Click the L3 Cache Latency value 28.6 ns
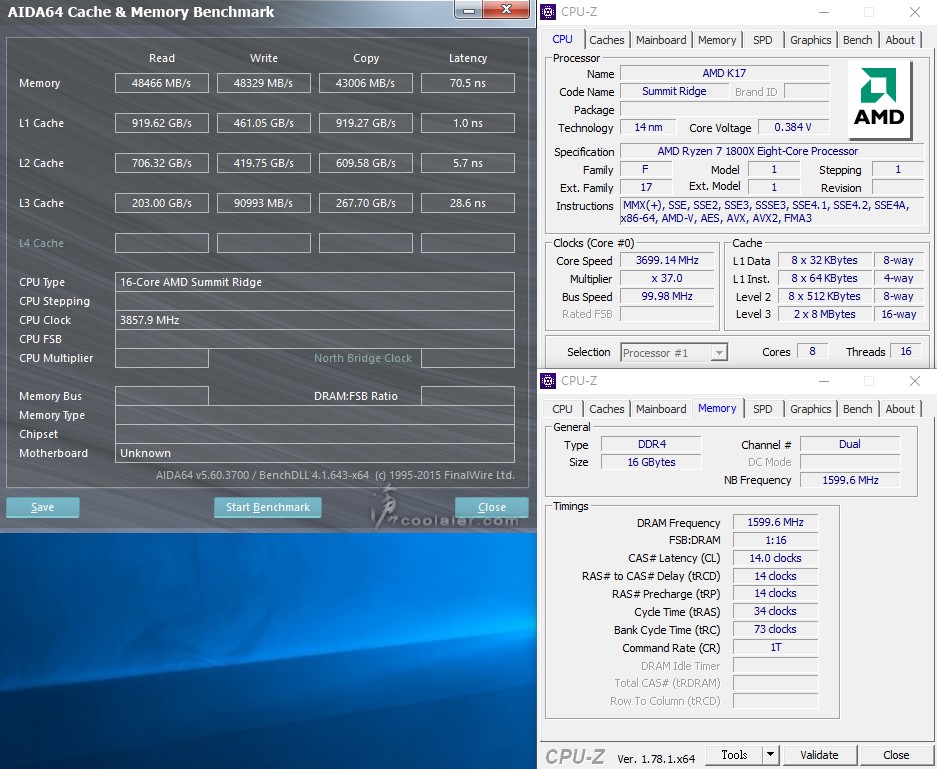 [468, 203]
